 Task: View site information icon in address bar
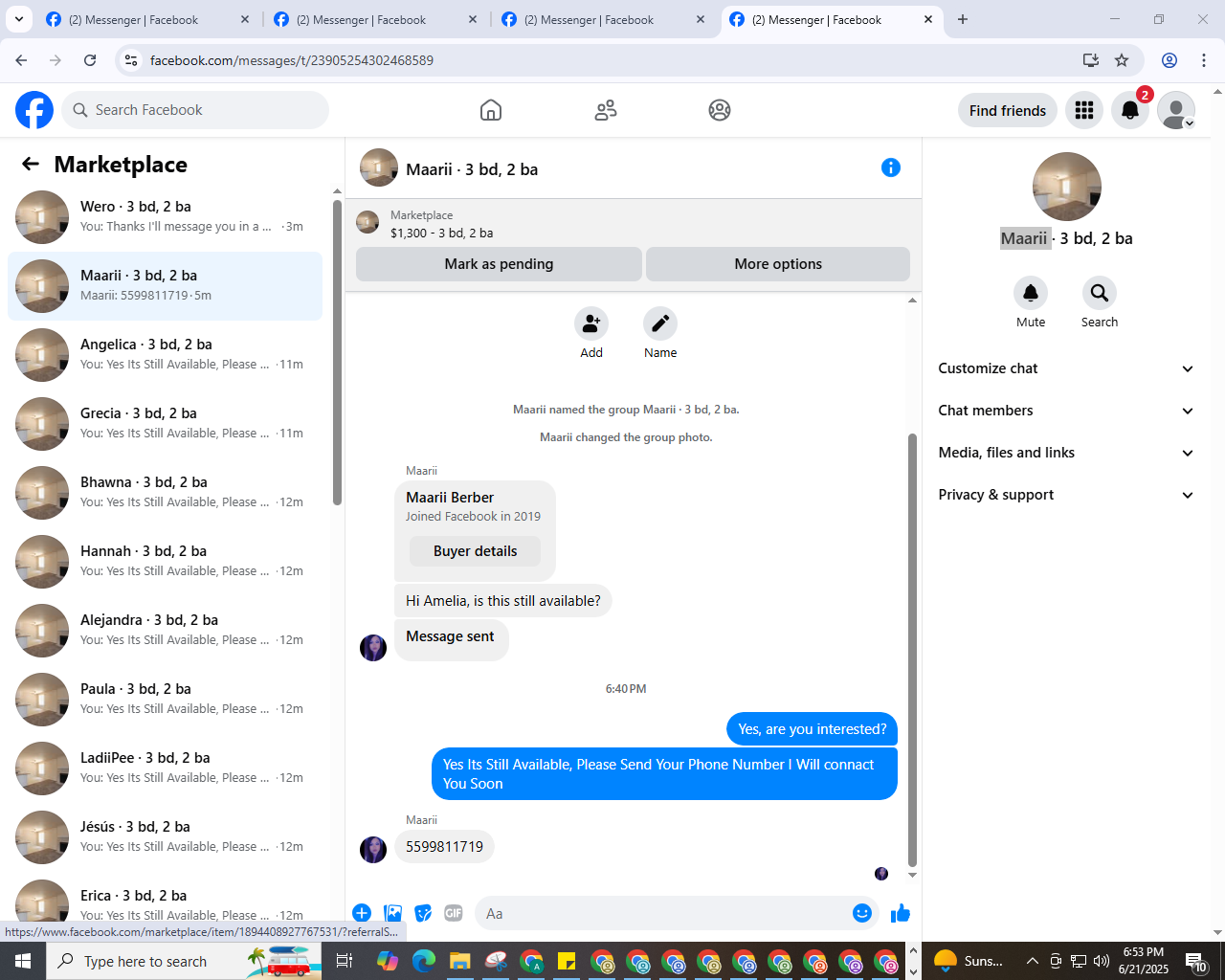point(131,60)
